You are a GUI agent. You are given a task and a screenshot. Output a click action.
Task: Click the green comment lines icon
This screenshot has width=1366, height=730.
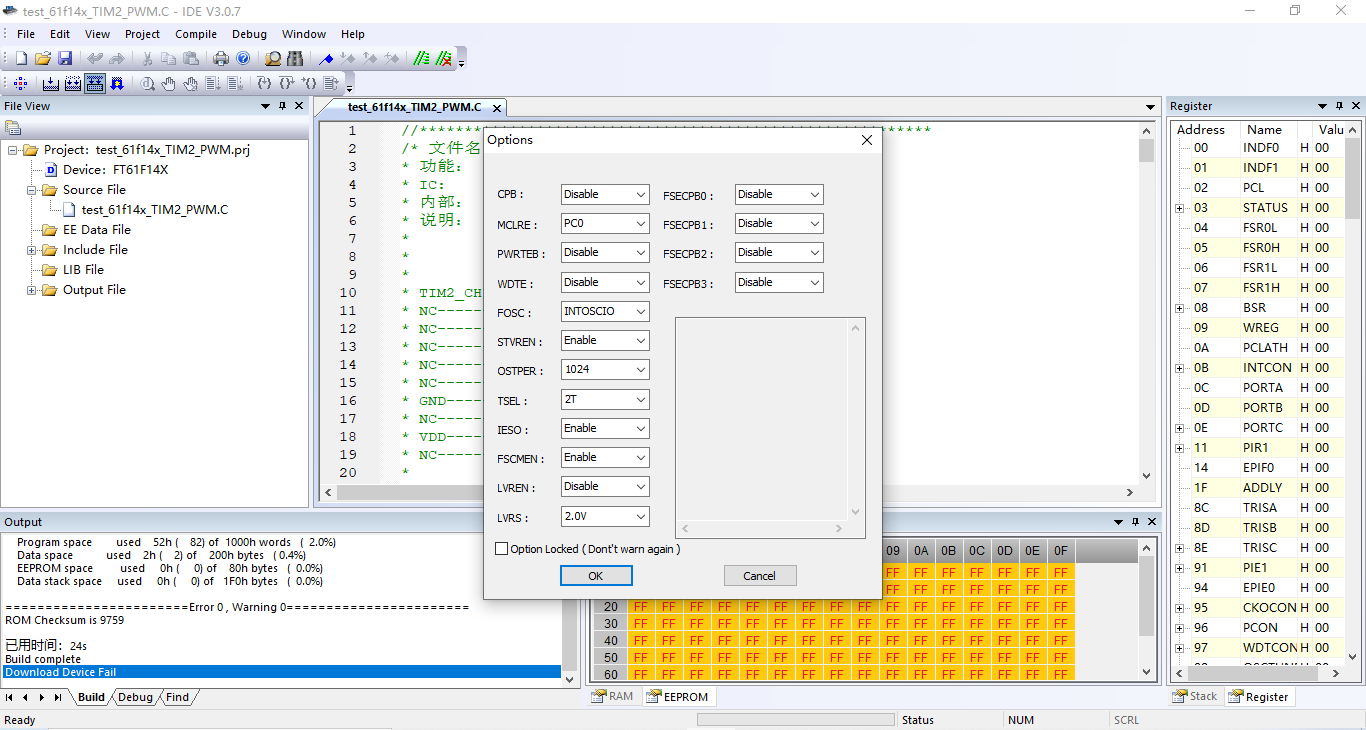[422, 59]
